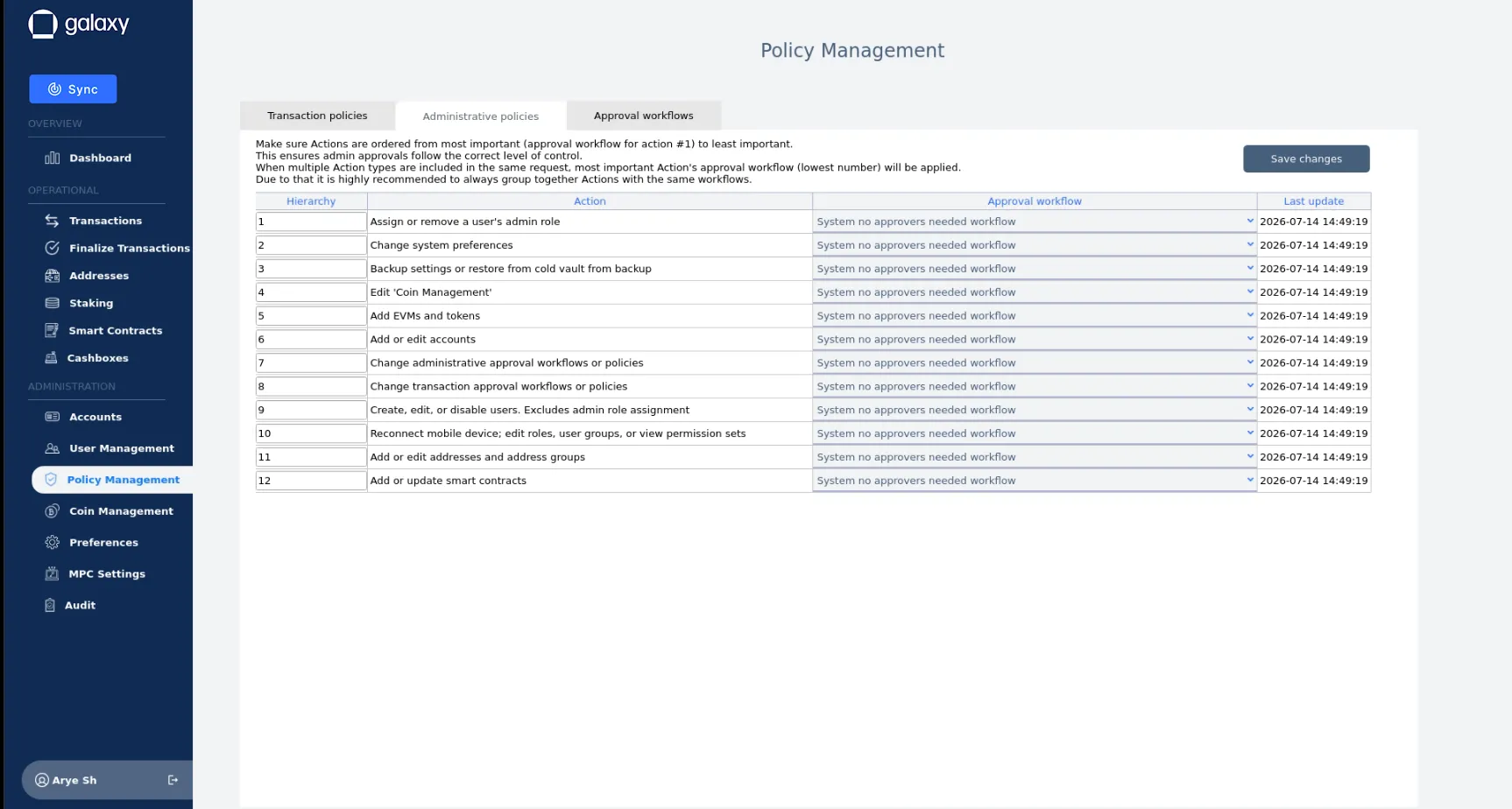This screenshot has height=809, width=1512.
Task: Click the Last update column header
Action: [1314, 201]
